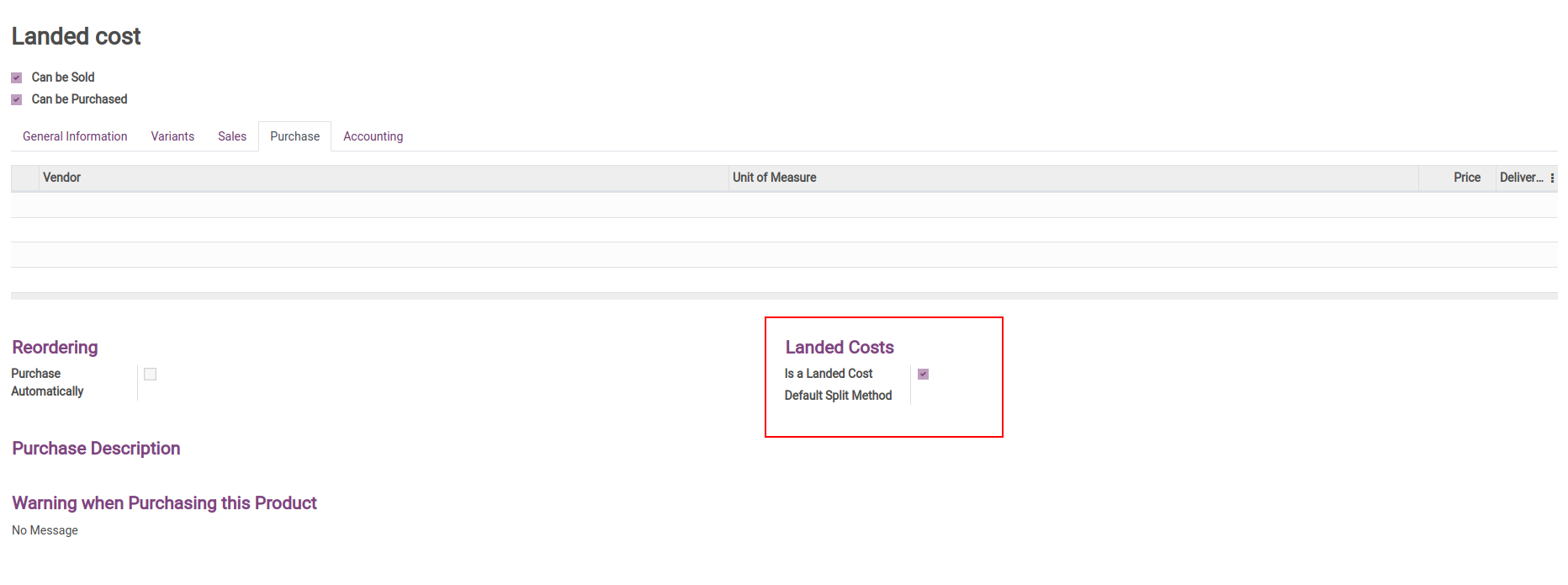Click the Reordering section heading

(x=55, y=347)
